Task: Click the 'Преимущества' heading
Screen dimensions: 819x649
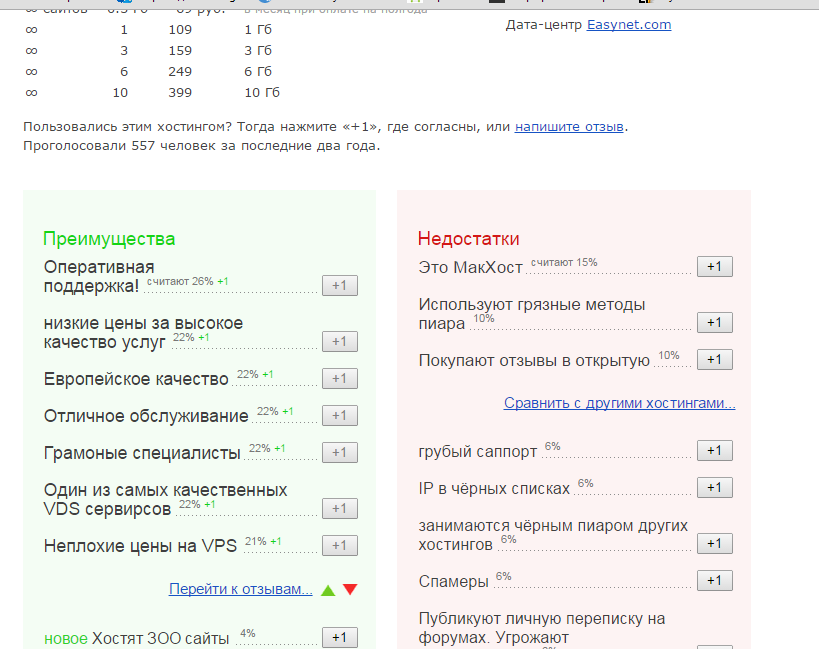Action: pyautogui.click(x=109, y=239)
